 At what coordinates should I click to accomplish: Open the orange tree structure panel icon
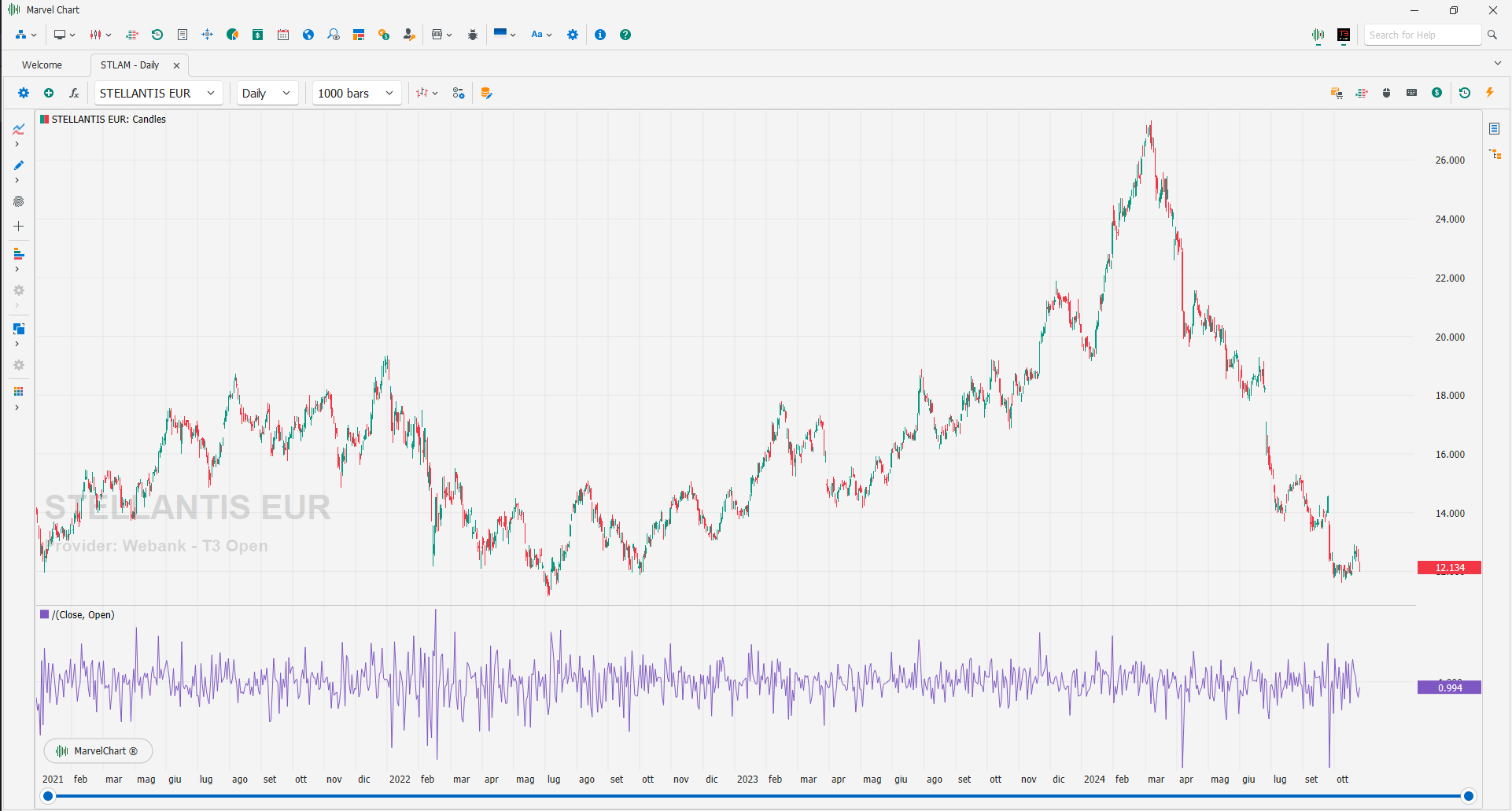[x=1495, y=154]
